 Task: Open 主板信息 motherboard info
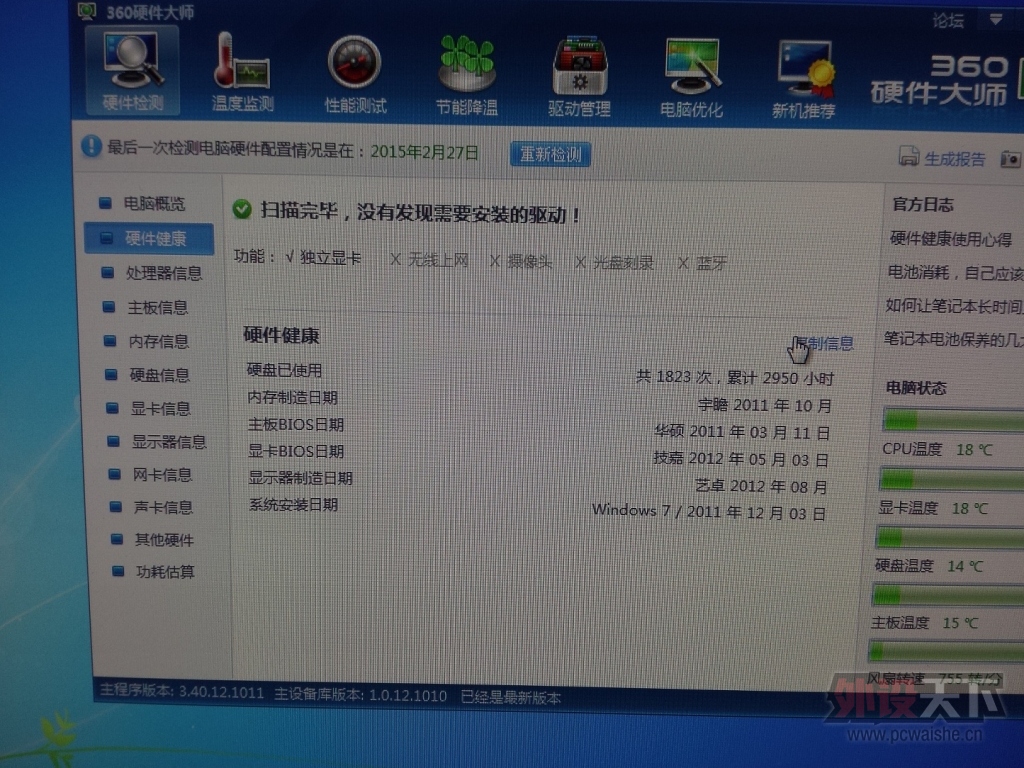pyautogui.click(x=157, y=307)
